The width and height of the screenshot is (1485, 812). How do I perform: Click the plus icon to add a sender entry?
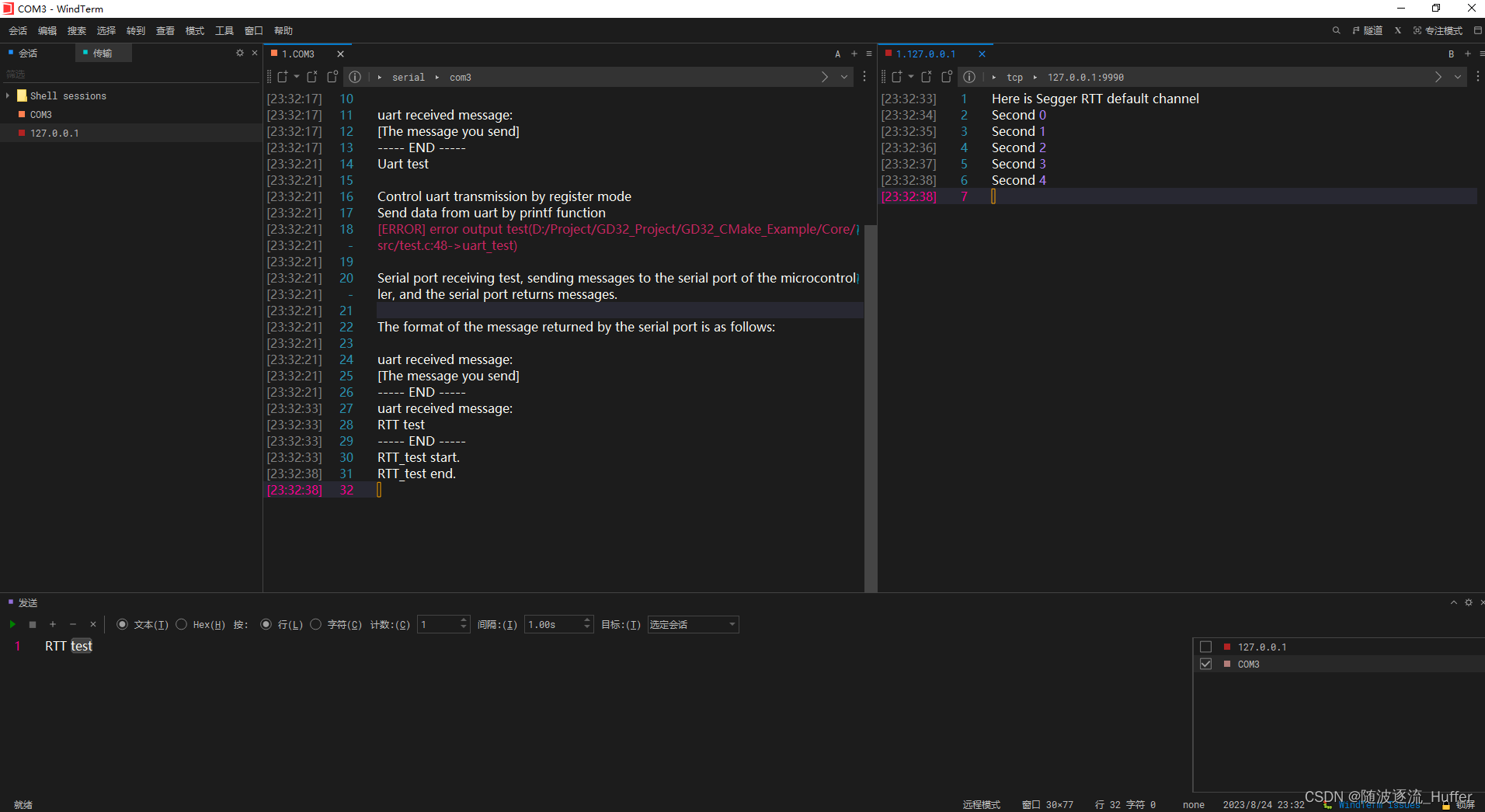coord(53,624)
